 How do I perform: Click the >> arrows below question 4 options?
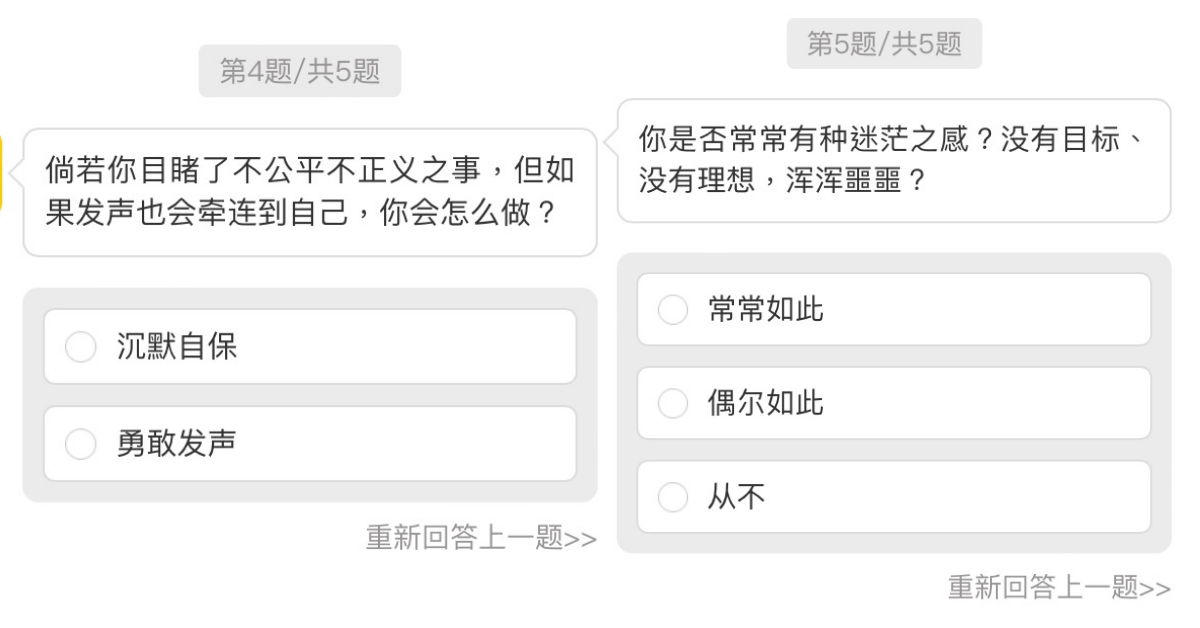point(581,539)
